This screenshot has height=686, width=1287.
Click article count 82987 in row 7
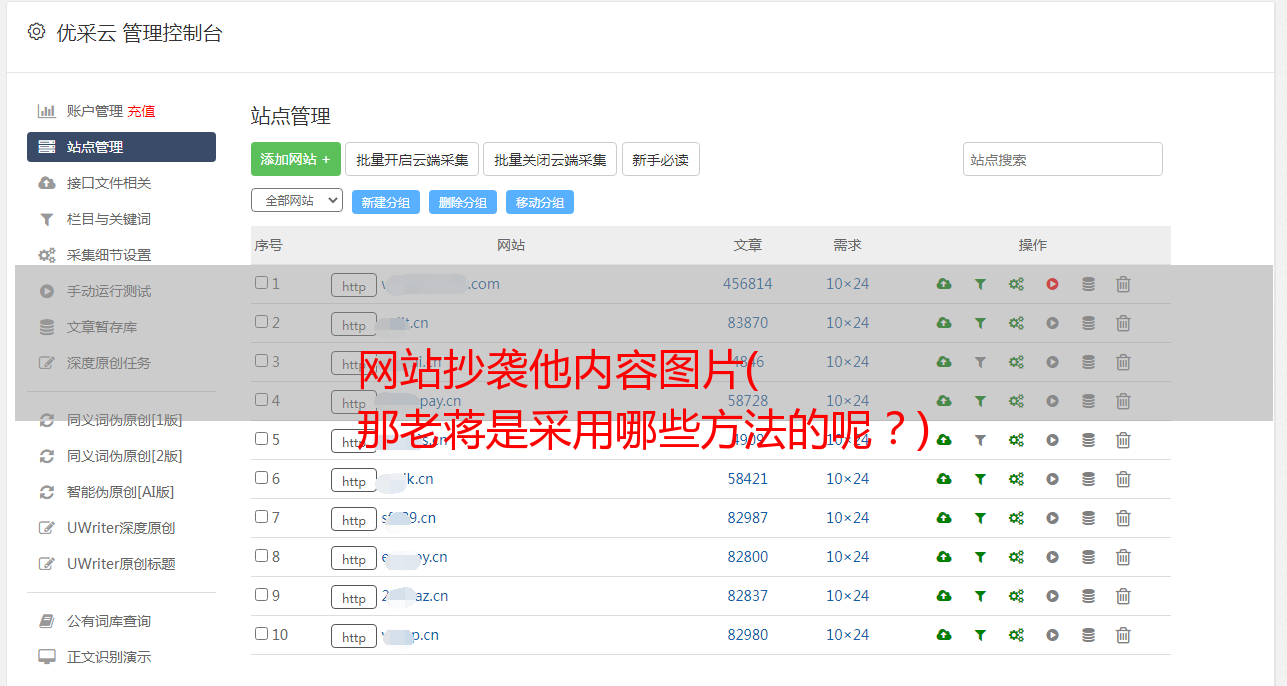tap(748, 518)
